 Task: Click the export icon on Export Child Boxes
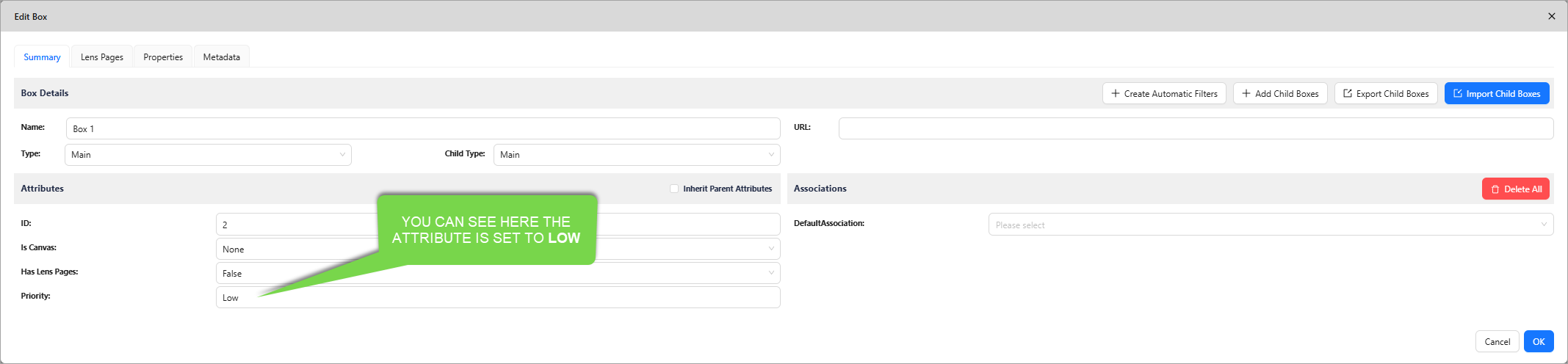pyautogui.click(x=1348, y=94)
